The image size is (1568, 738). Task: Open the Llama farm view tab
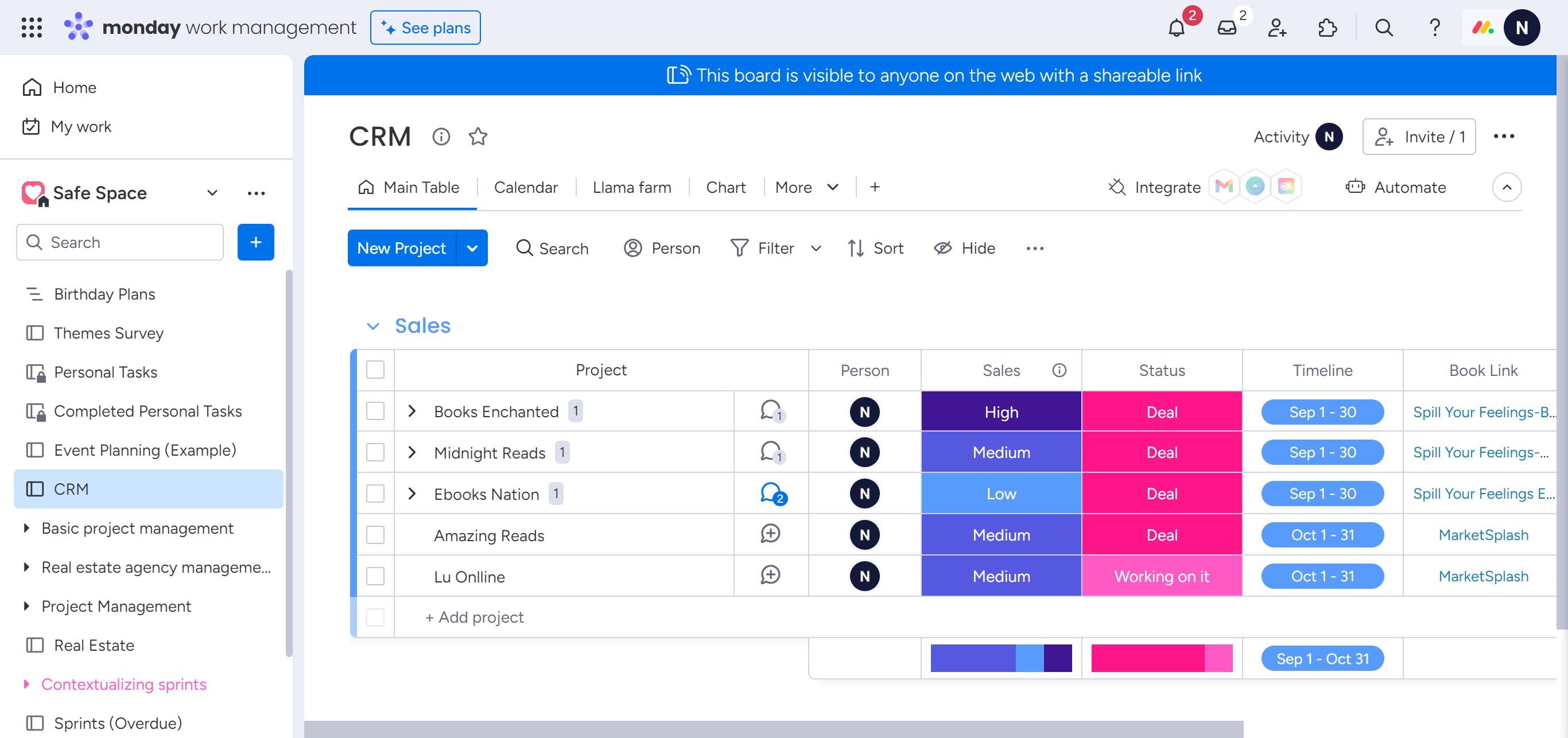[x=631, y=188]
